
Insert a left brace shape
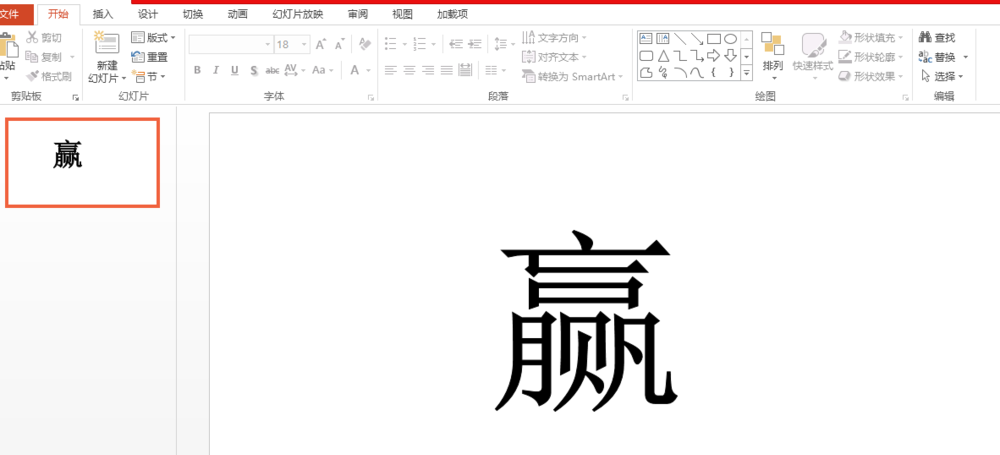click(714, 72)
